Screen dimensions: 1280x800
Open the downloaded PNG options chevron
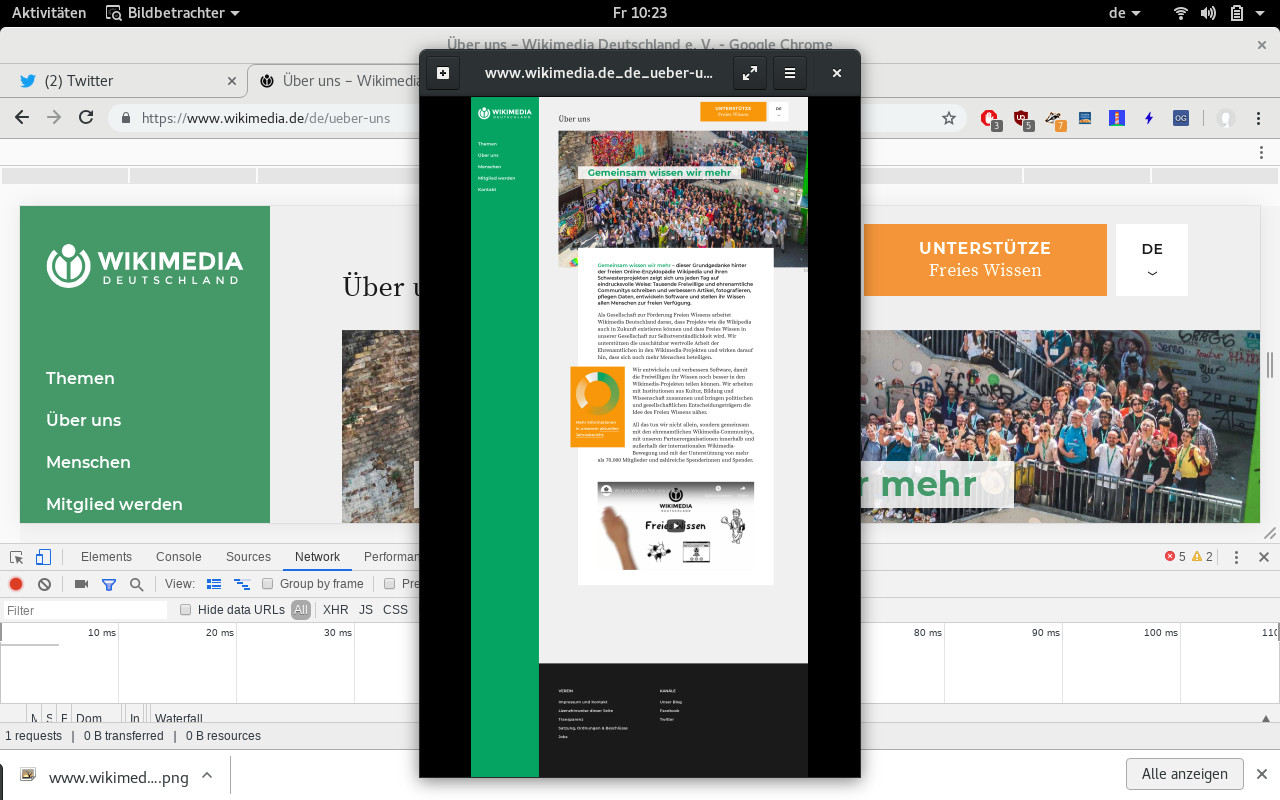[x=207, y=776]
